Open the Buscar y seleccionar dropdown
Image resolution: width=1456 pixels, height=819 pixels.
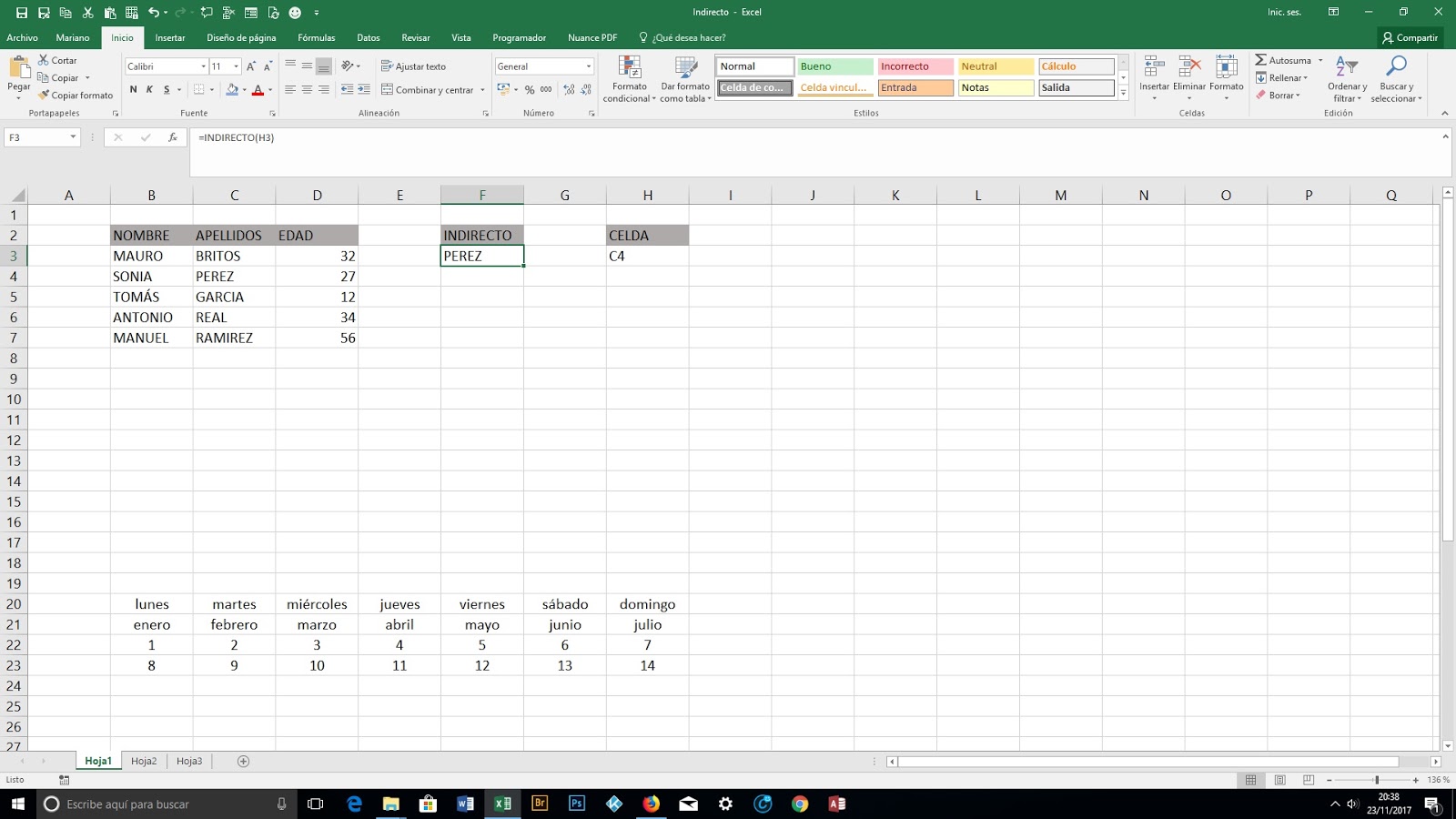1396,79
